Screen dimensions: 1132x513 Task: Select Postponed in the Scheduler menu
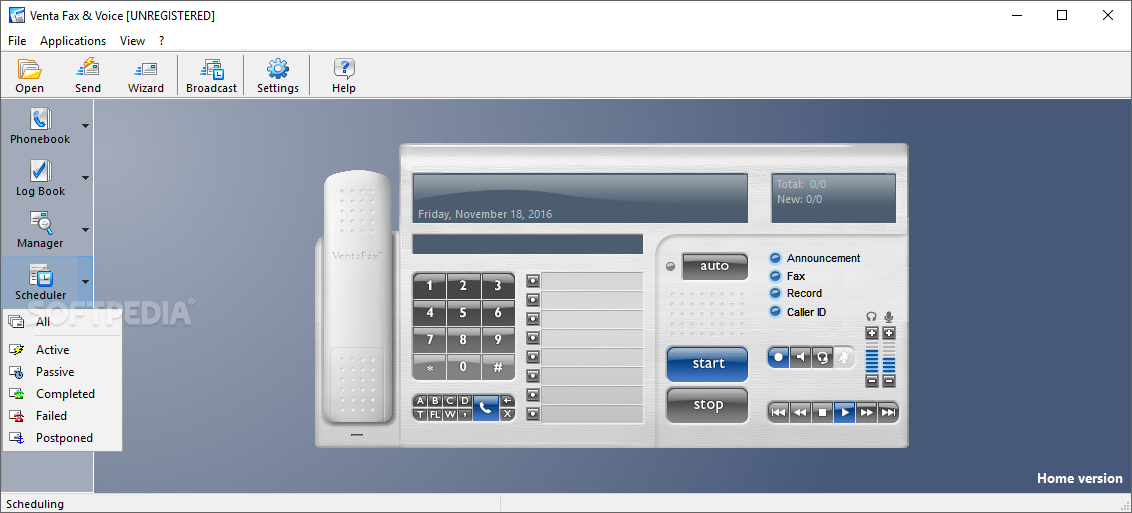point(63,438)
